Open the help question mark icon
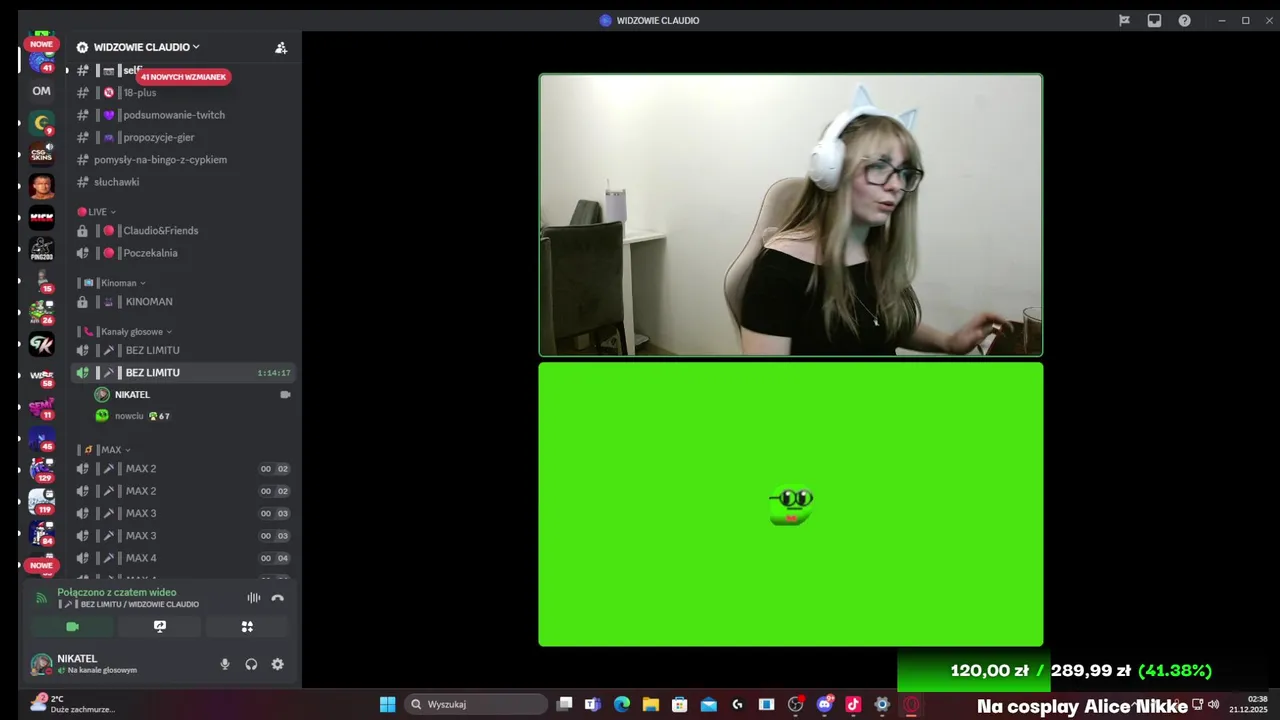This screenshot has width=1280, height=720. pos(1184,20)
